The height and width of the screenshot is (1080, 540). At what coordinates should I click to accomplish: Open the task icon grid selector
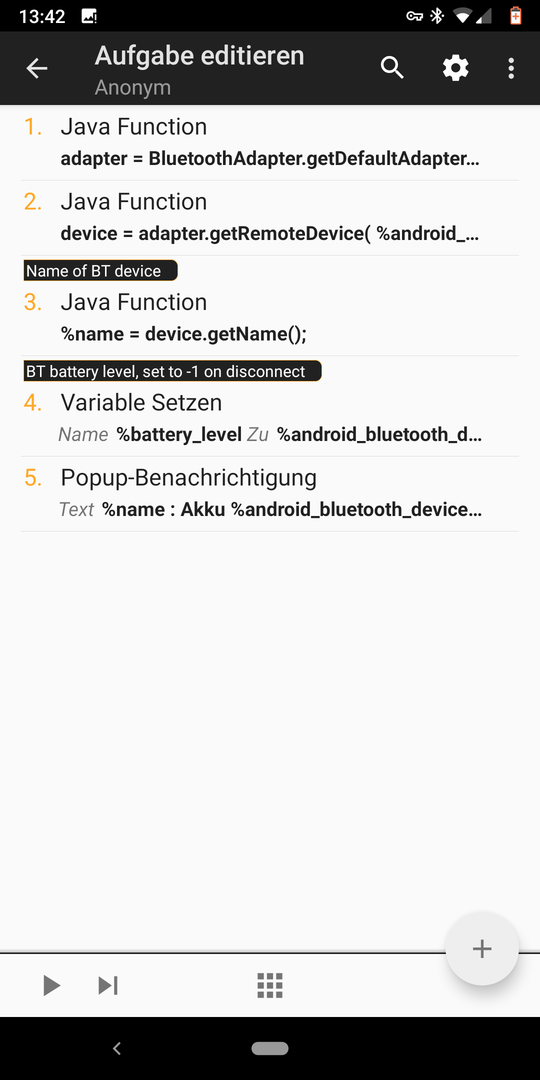click(x=270, y=986)
